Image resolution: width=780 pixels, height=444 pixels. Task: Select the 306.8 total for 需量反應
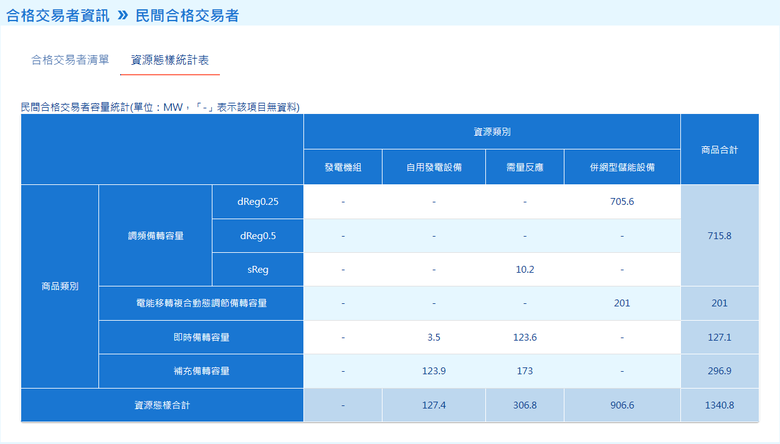pyautogui.click(x=525, y=405)
